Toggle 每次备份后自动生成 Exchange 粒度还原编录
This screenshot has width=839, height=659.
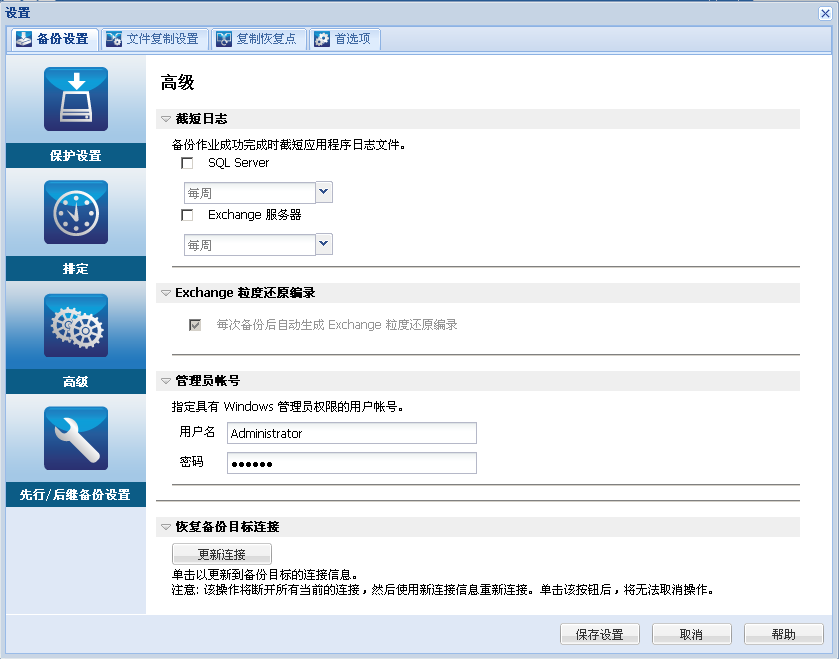tap(195, 325)
